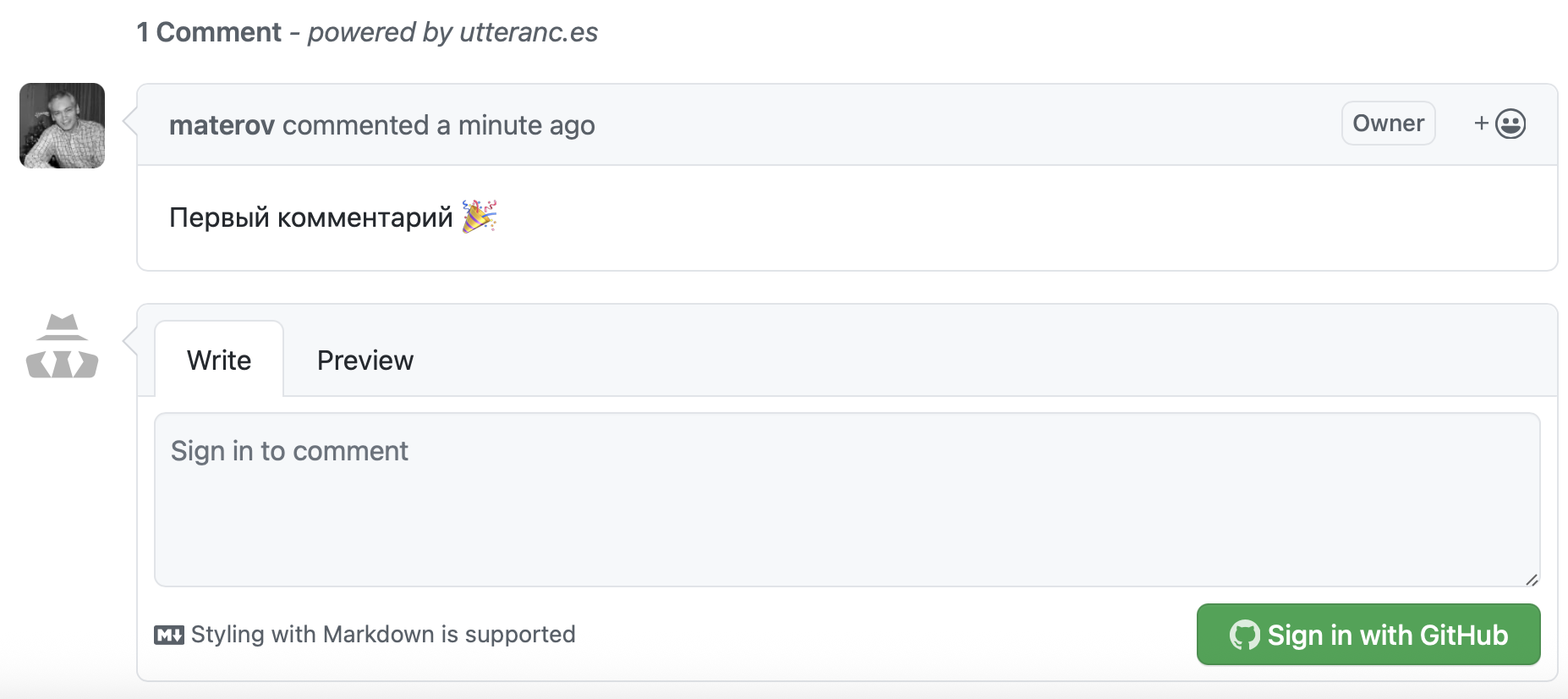
Task: Click materov's profile photo avatar
Action: (x=62, y=125)
